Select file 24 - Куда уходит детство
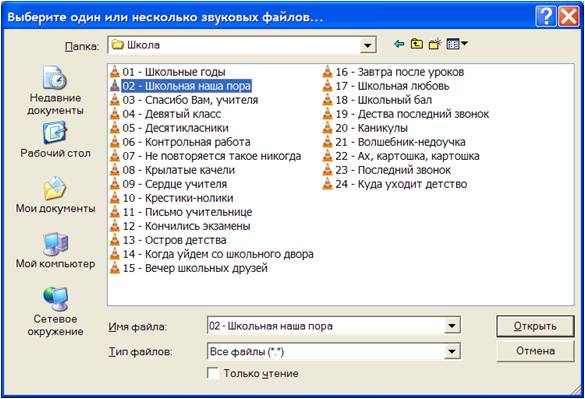The width and height of the screenshot is (585, 399). [395, 184]
